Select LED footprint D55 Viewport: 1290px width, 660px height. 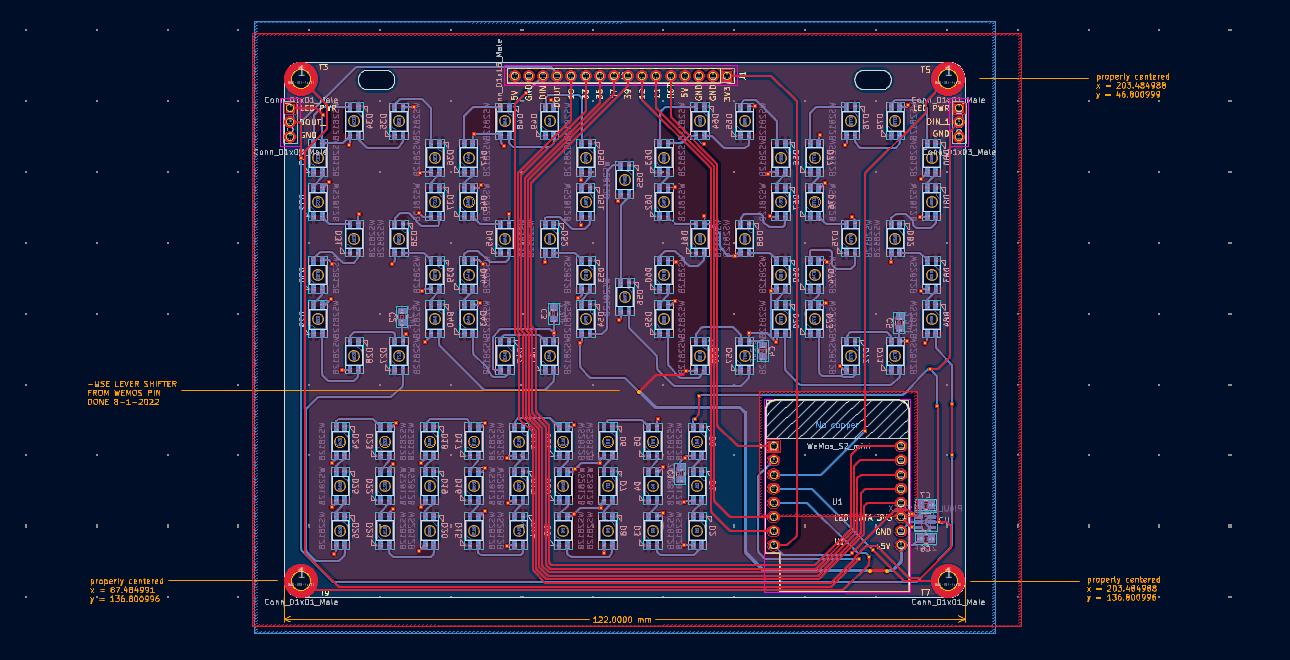point(625,179)
